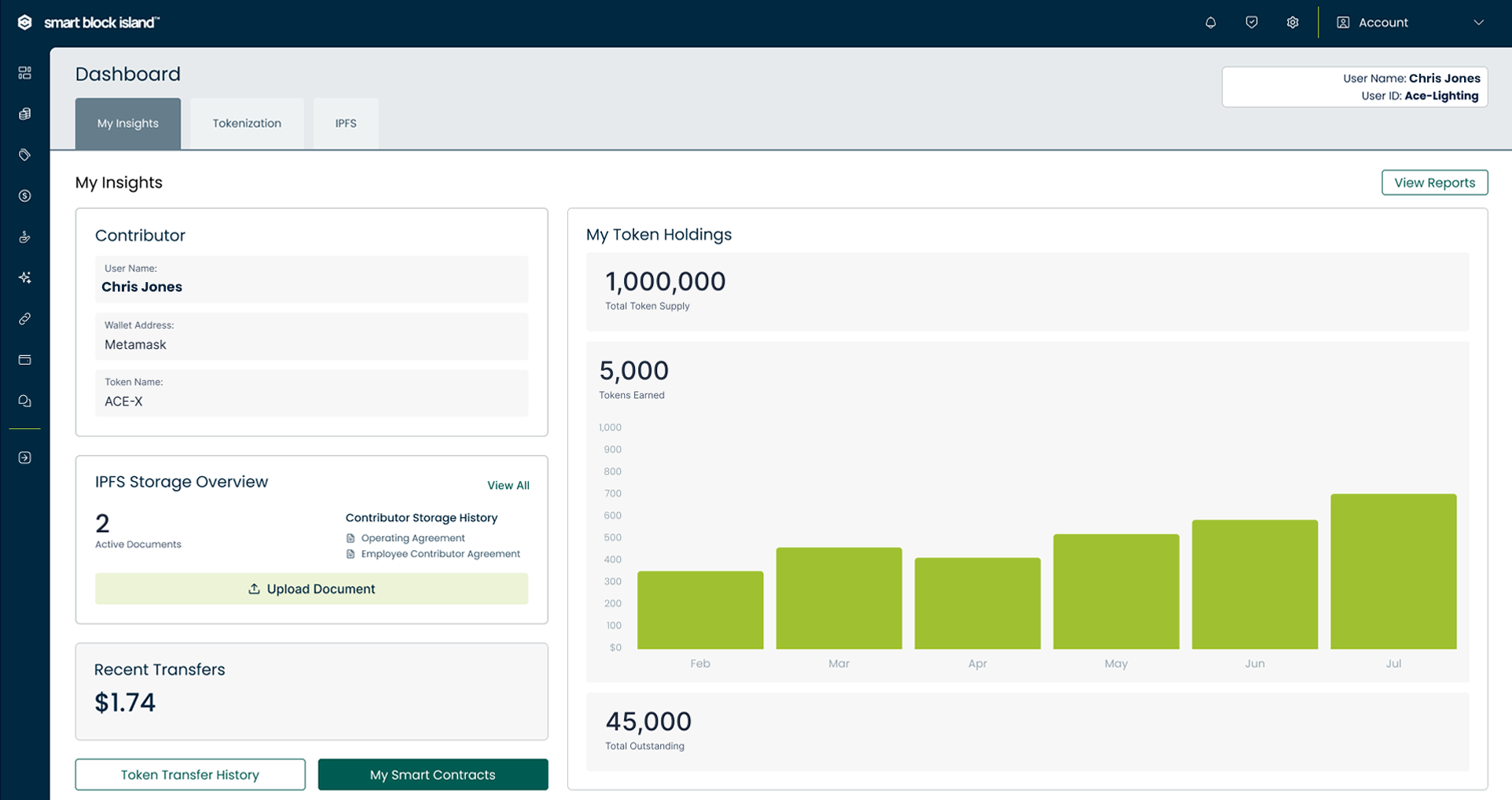Click the 1,000,000 Total Token Supply value
This screenshot has height=800, width=1512.
(x=665, y=281)
